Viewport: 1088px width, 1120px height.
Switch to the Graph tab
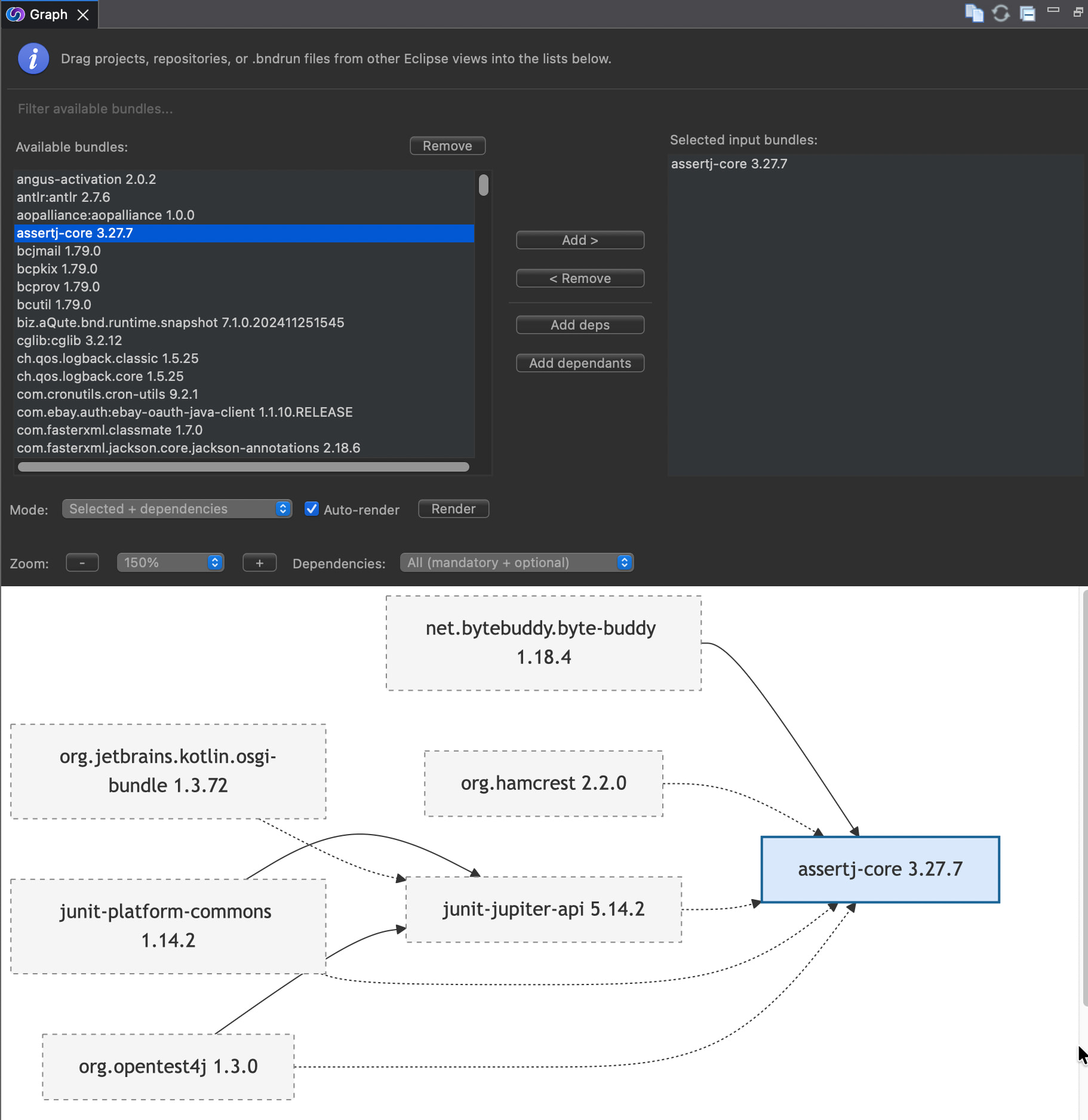pos(48,15)
